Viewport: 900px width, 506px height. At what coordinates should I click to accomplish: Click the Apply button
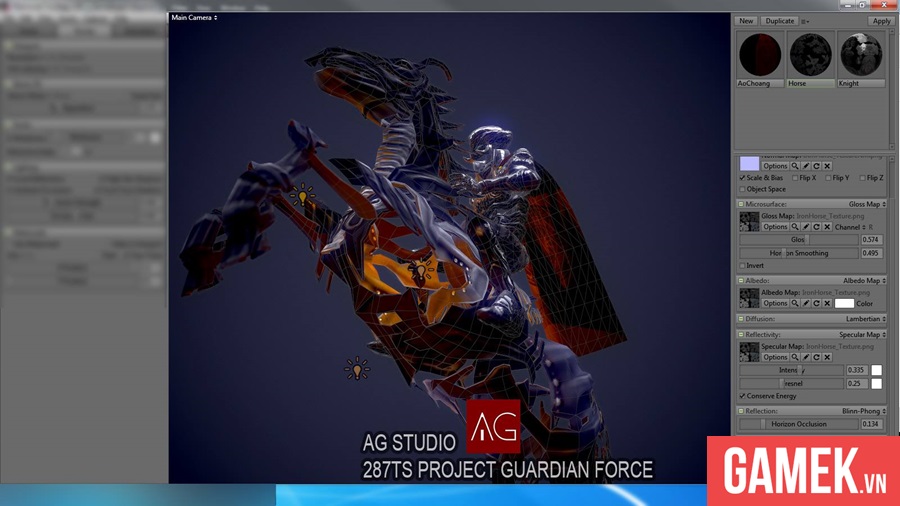pos(881,21)
